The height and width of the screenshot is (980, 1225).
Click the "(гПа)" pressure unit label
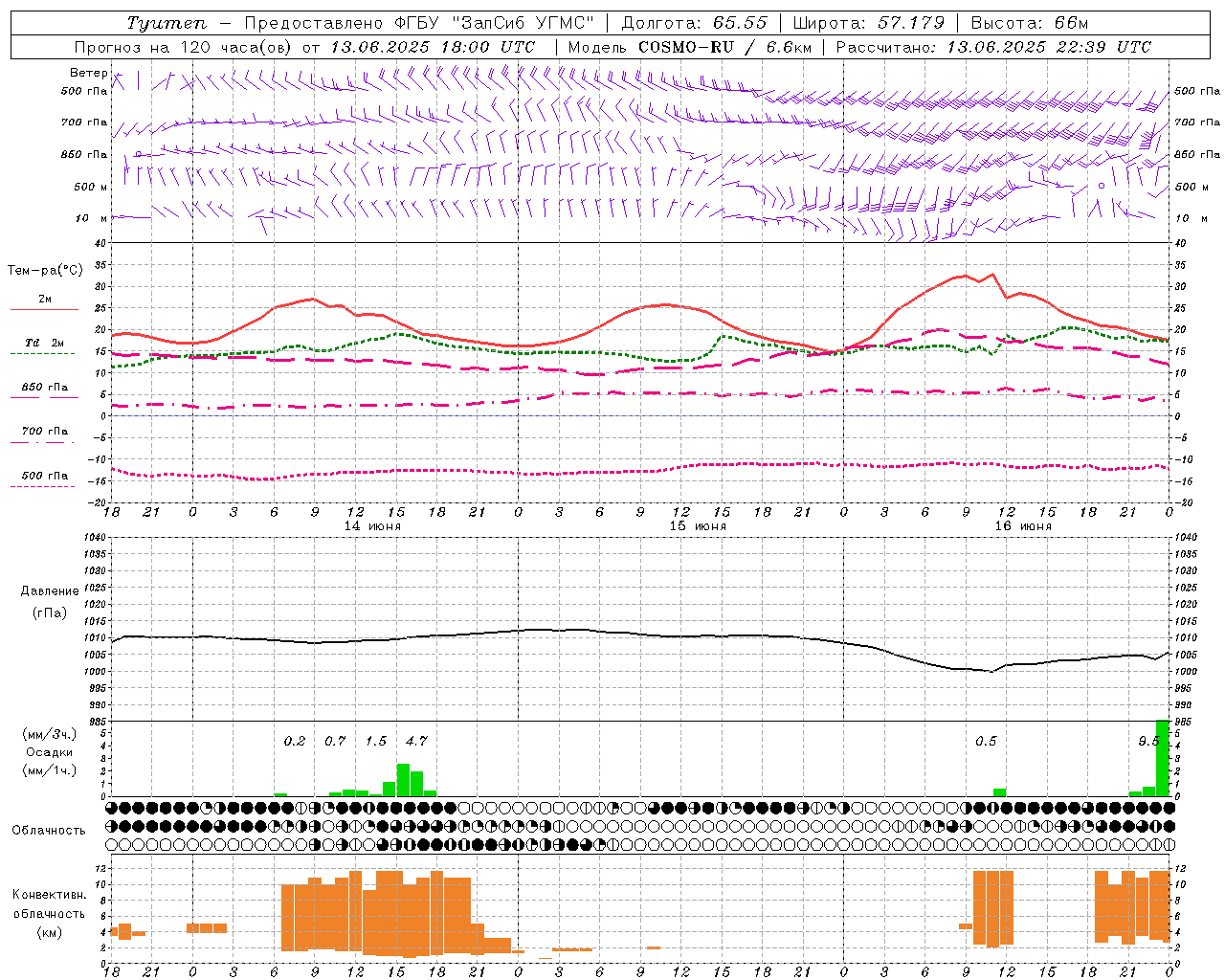click(50, 613)
